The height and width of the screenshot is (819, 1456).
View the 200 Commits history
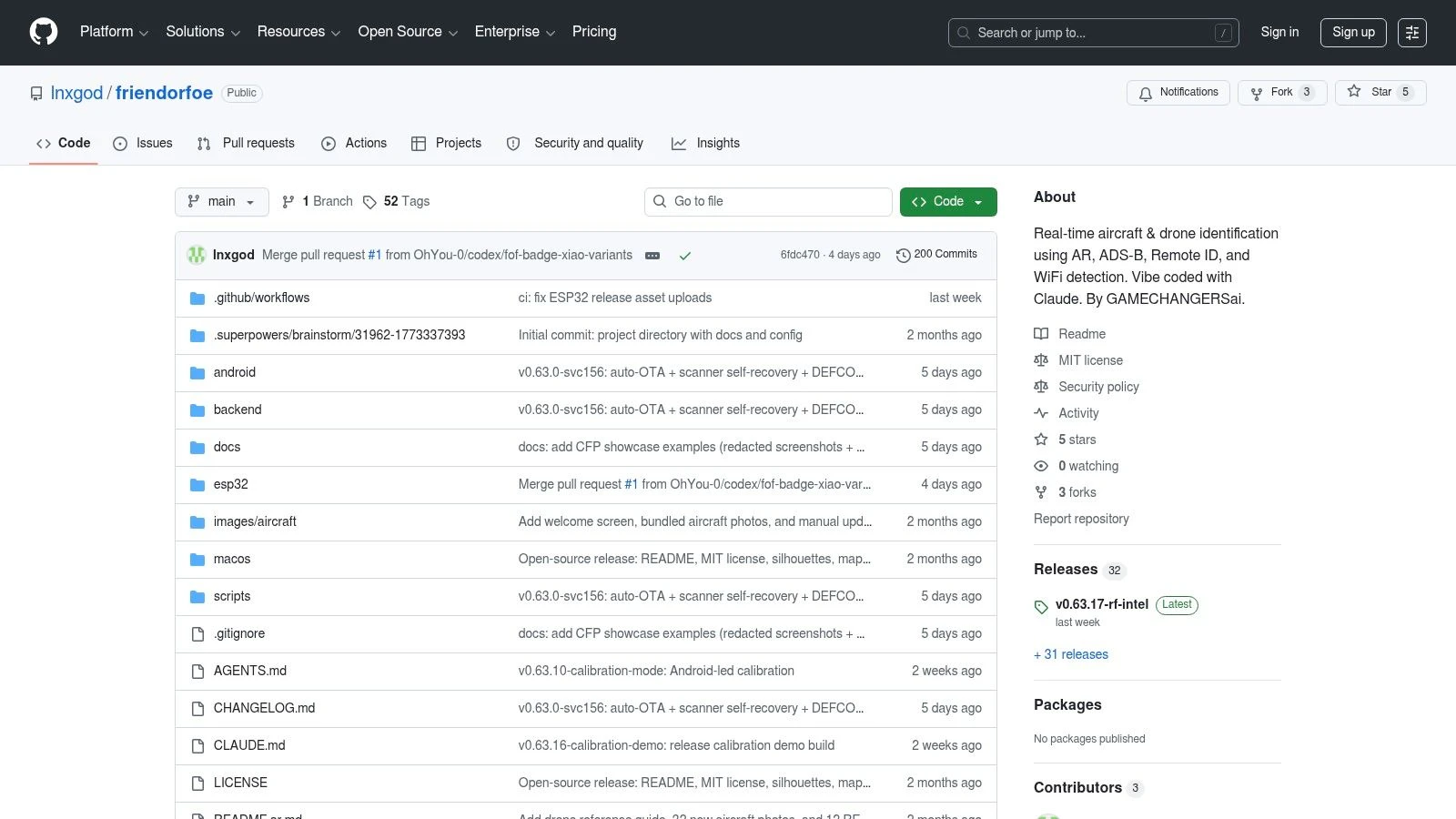tap(936, 255)
